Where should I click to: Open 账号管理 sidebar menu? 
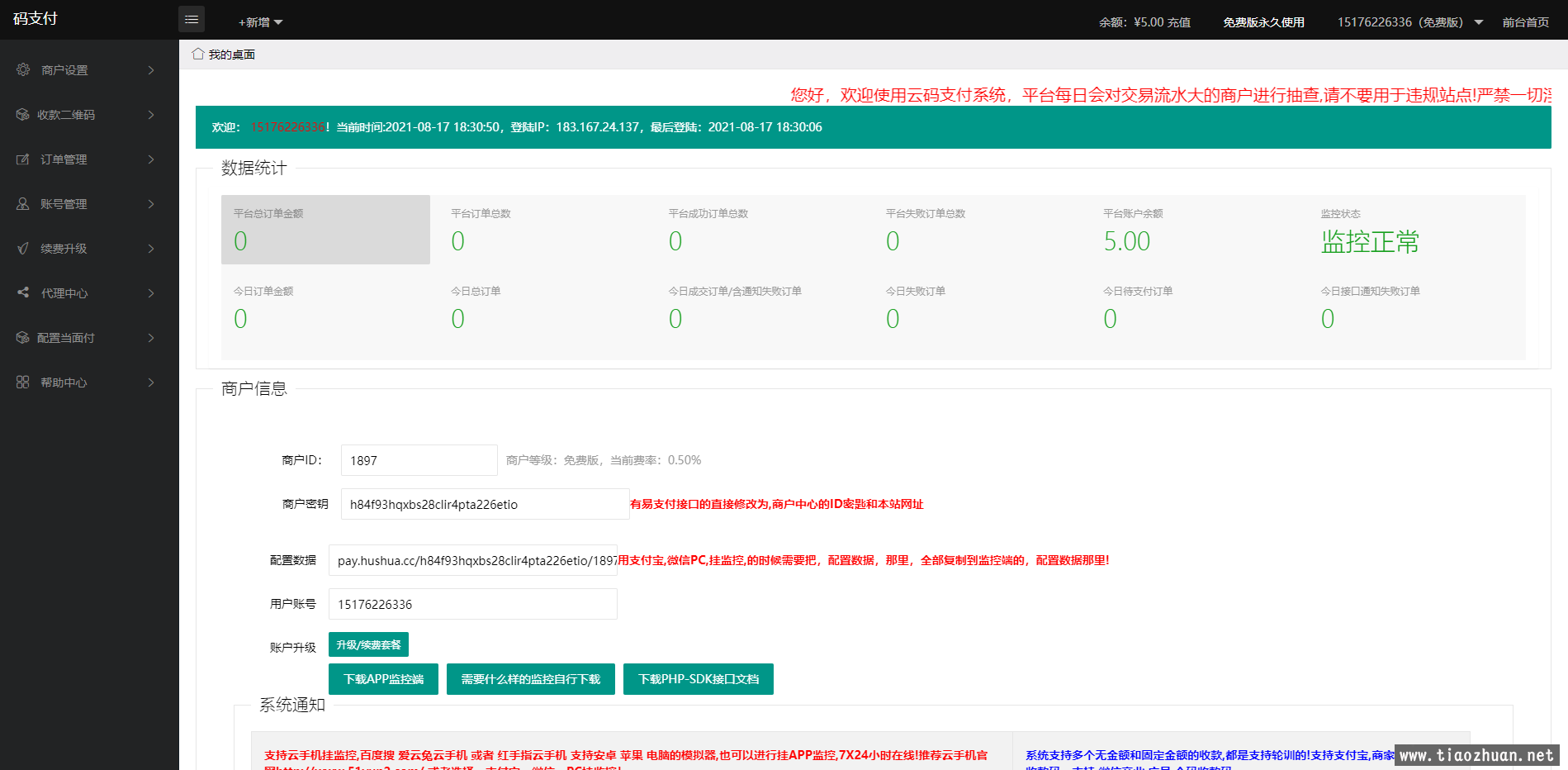[89, 204]
